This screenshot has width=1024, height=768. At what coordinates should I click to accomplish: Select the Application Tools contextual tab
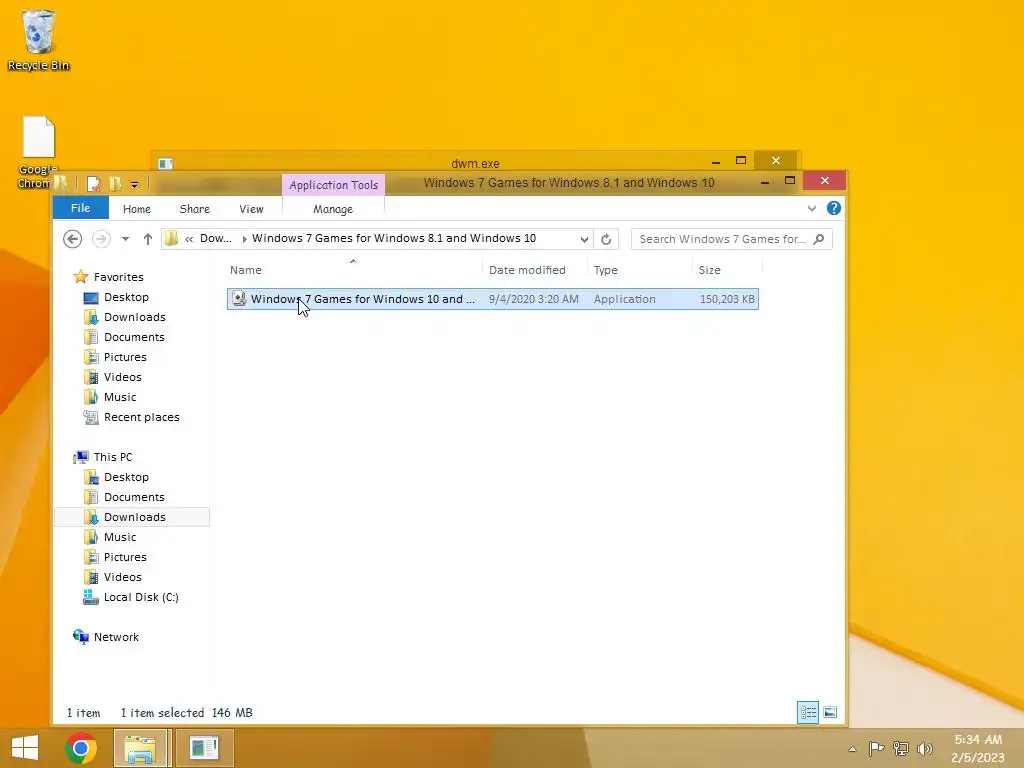coord(334,185)
